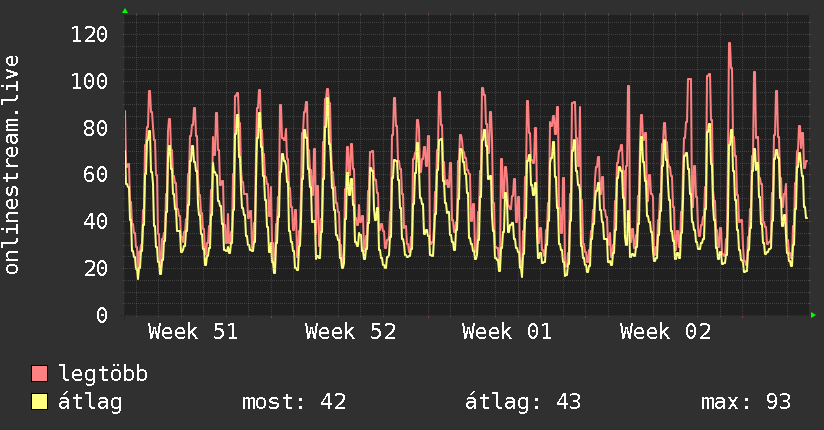Click the green arrow at x-axis right end
This screenshot has width=824, height=430.
[814, 315]
